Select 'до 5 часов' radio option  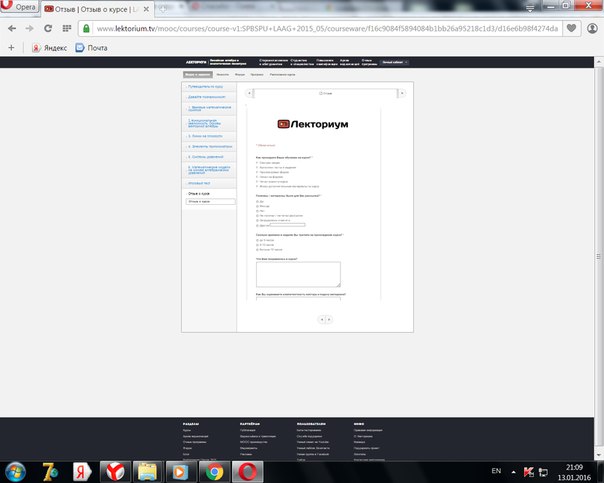tap(257, 240)
